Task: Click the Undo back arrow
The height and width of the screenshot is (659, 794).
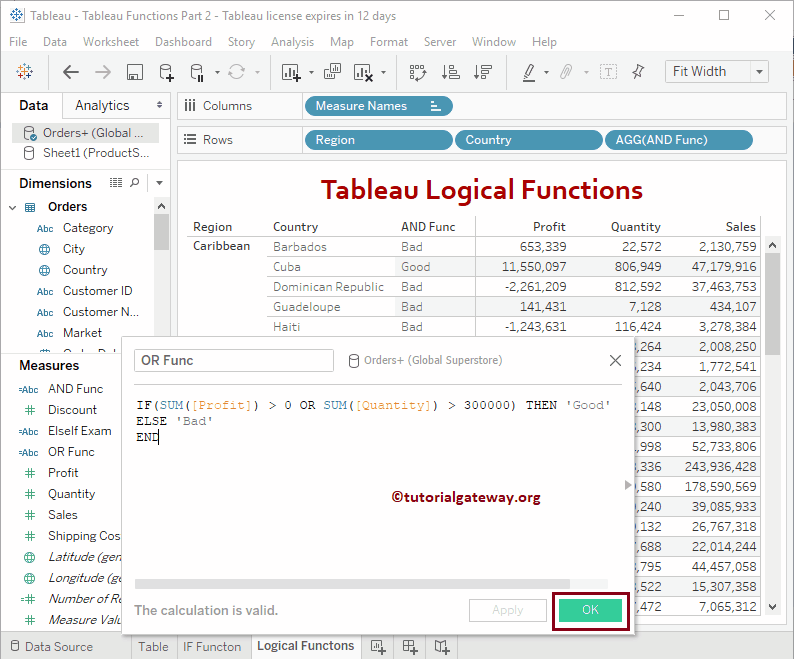Action: point(71,72)
